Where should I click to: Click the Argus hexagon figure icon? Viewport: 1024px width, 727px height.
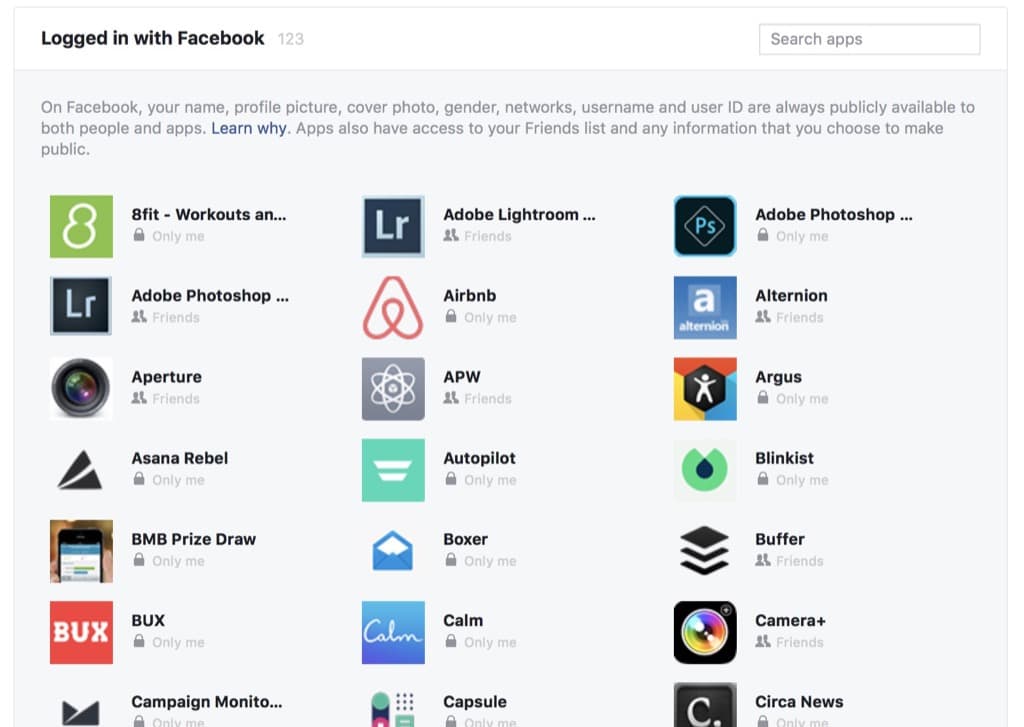tap(705, 389)
